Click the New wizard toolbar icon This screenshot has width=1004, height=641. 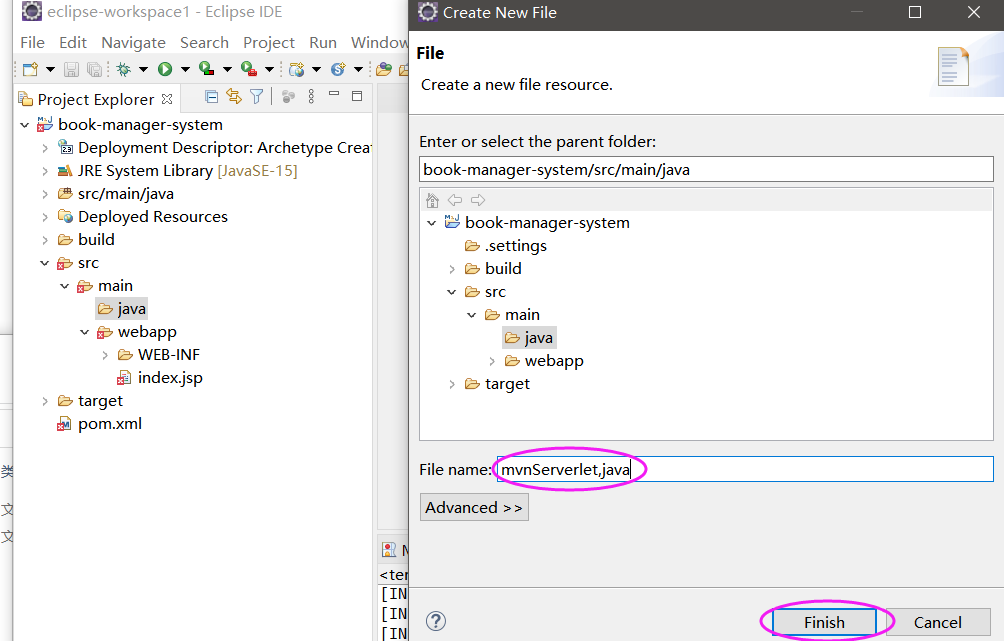pyautogui.click(x=30, y=69)
